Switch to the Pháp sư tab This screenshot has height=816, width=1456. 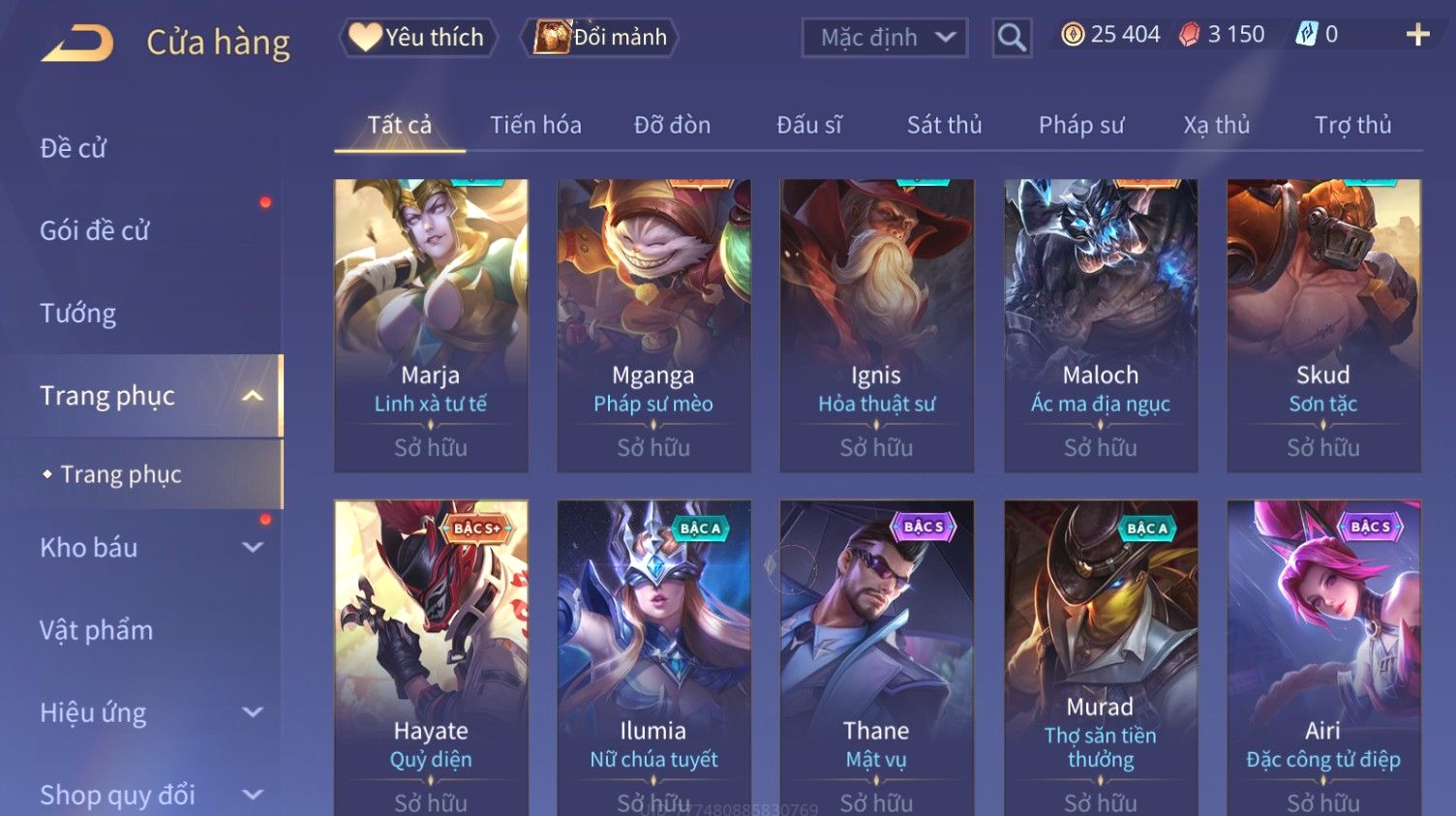pyautogui.click(x=1081, y=125)
